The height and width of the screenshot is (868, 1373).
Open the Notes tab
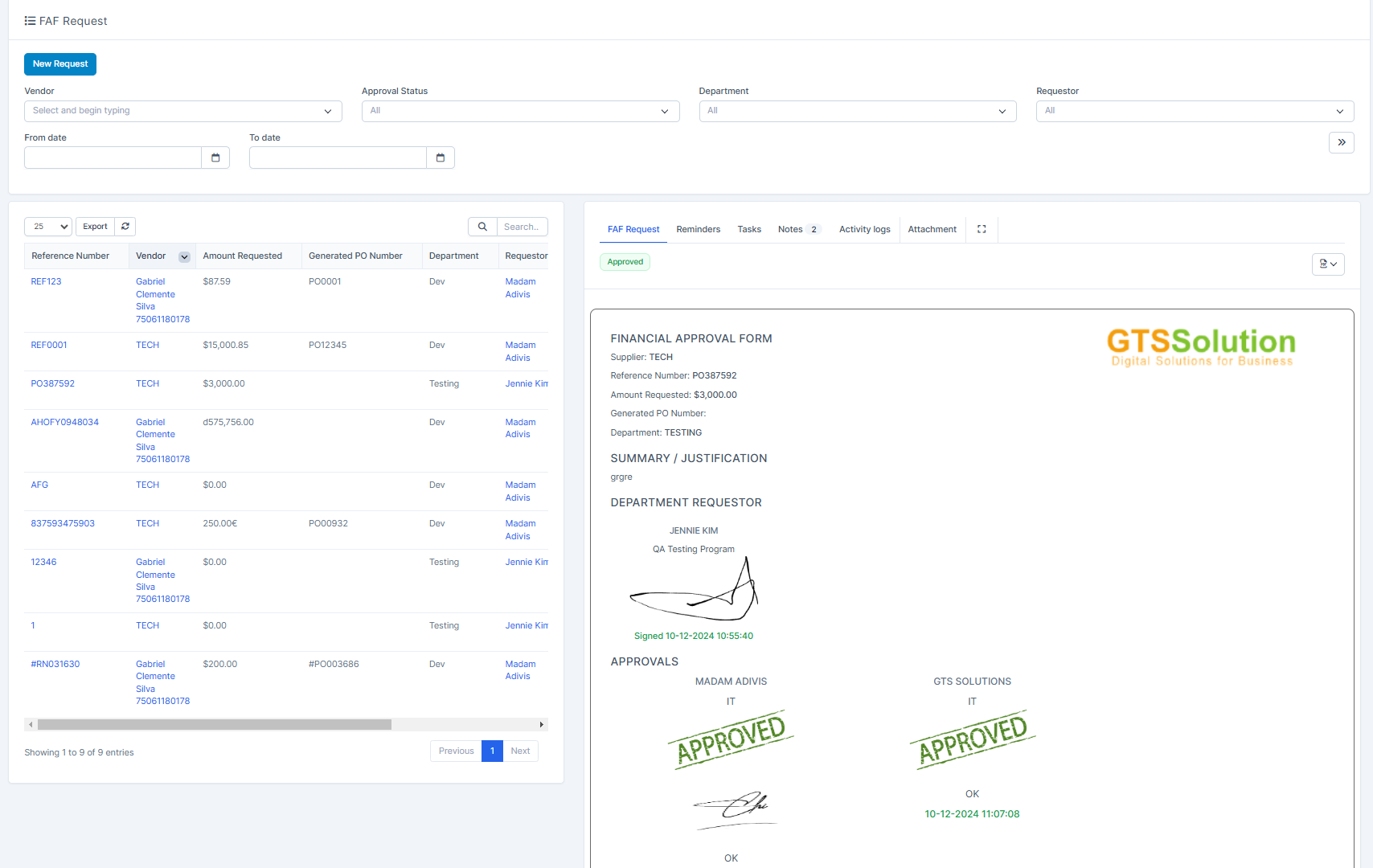click(x=790, y=229)
